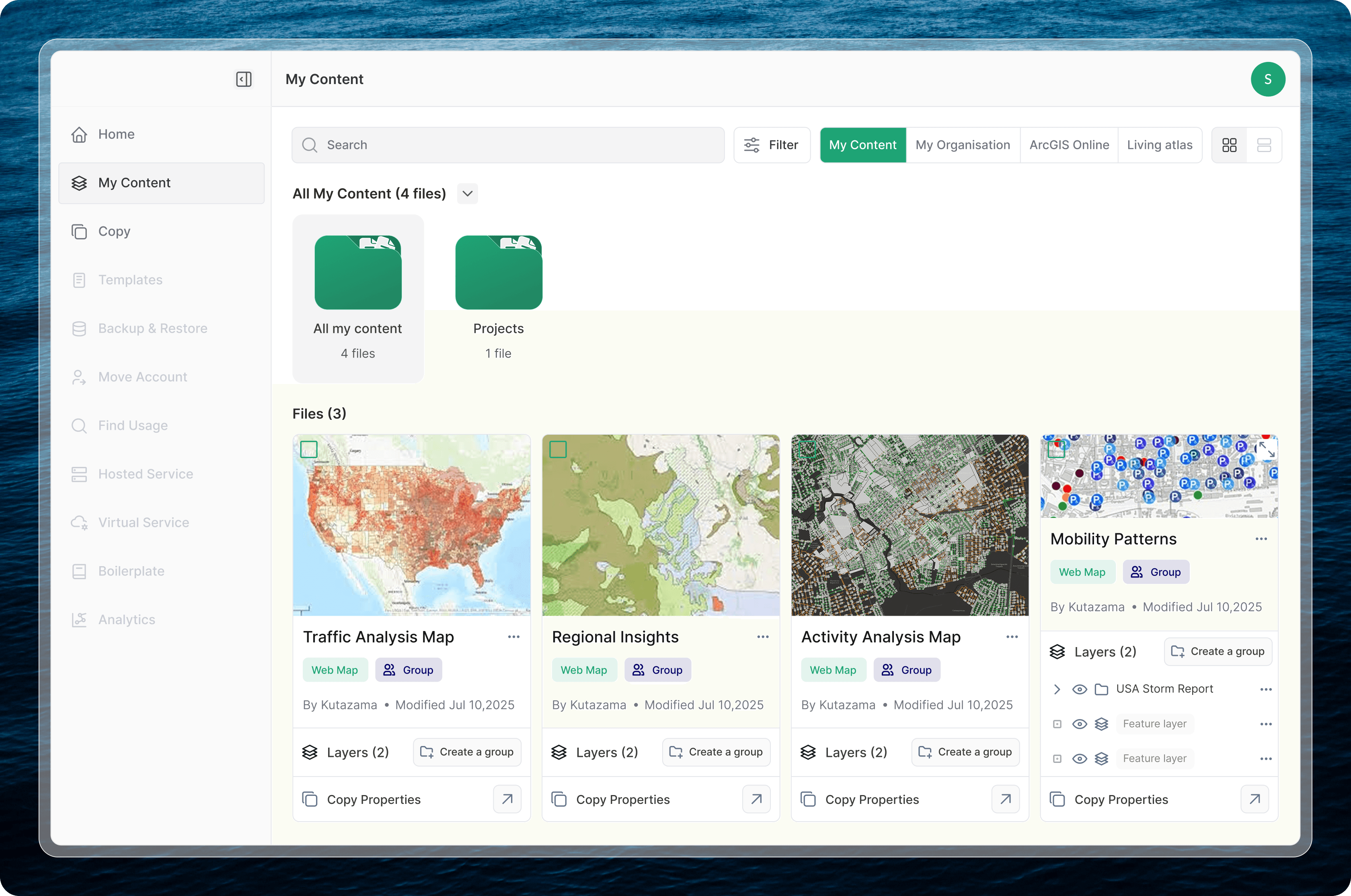Open user avatar S profile
Viewport: 1351px width, 896px height.
[x=1268, y=79]
